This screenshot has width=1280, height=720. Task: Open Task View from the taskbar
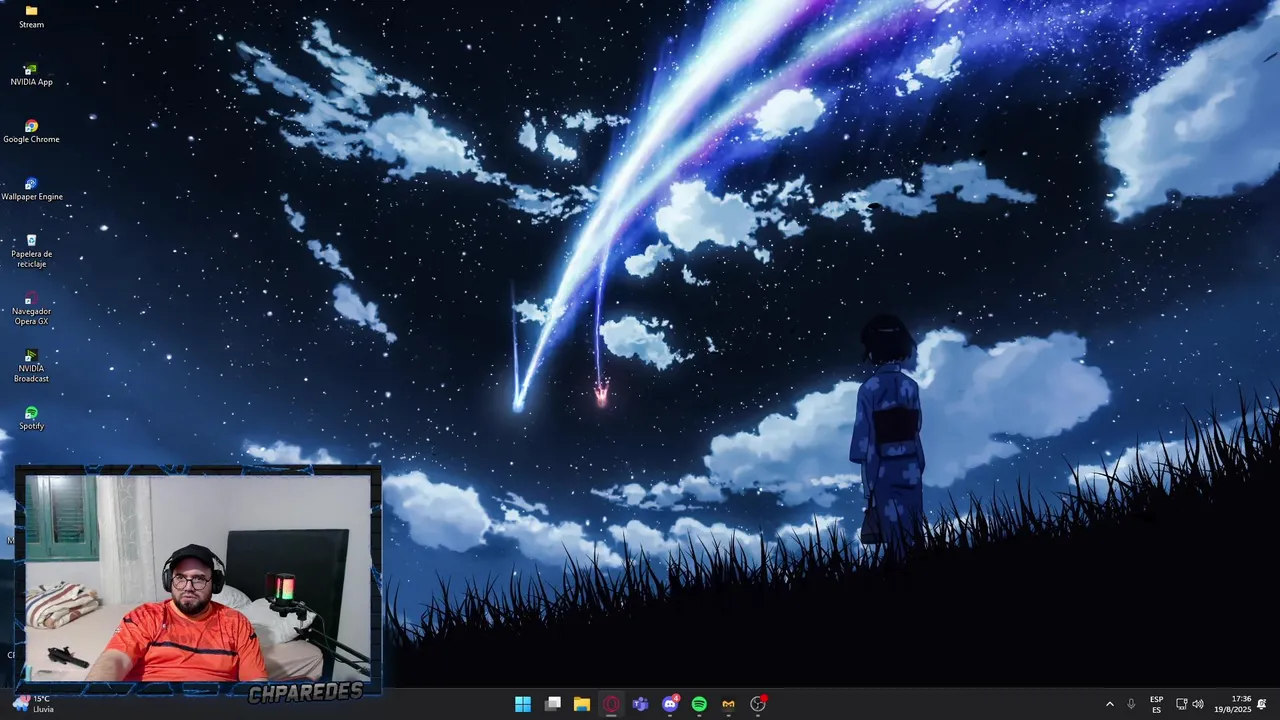coord(552,704)
